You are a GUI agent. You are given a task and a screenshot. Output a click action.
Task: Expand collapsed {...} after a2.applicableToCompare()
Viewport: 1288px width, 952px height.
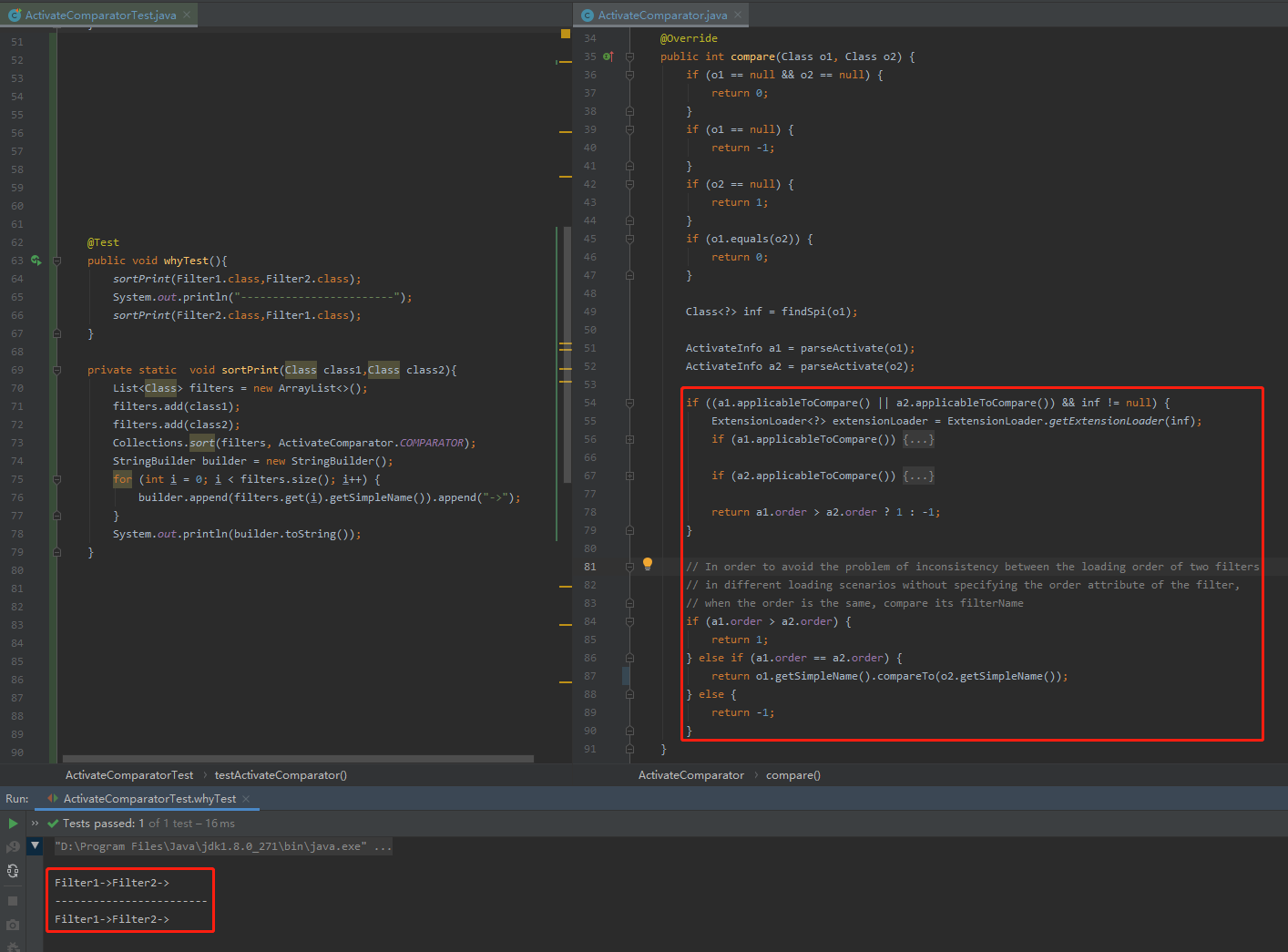click(x=918, y=476)
